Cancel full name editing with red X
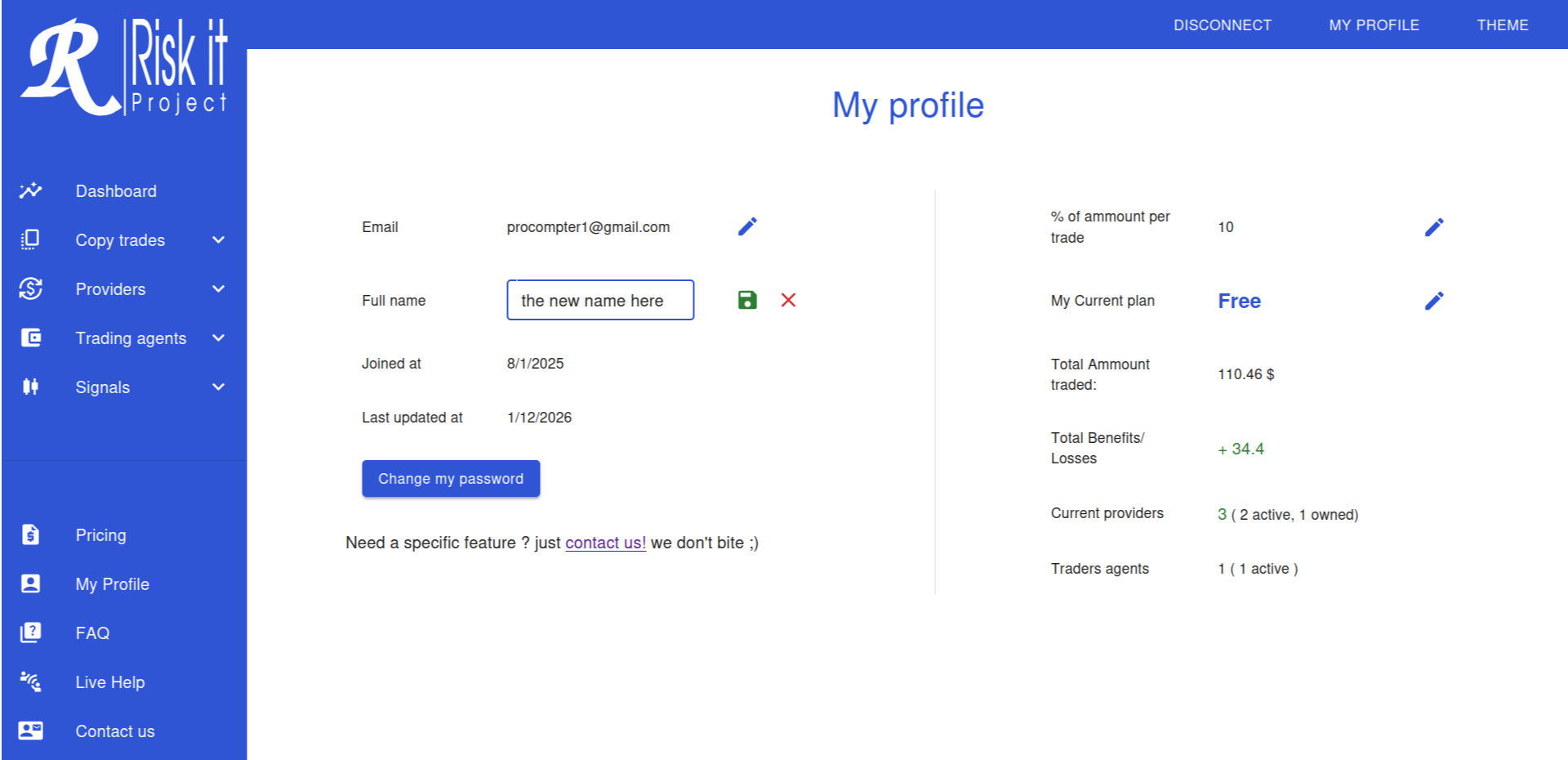Viewport: 1568px width, 760px height. [x=788, y=300]
